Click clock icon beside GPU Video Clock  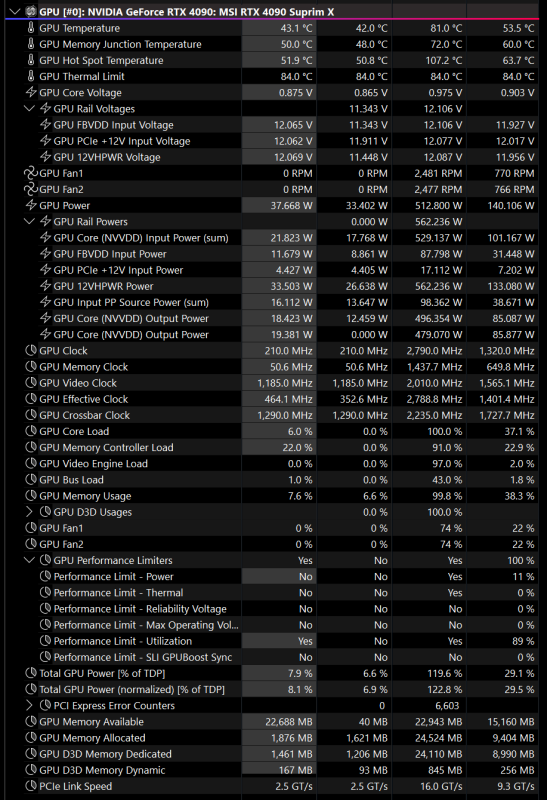point(31,383)
